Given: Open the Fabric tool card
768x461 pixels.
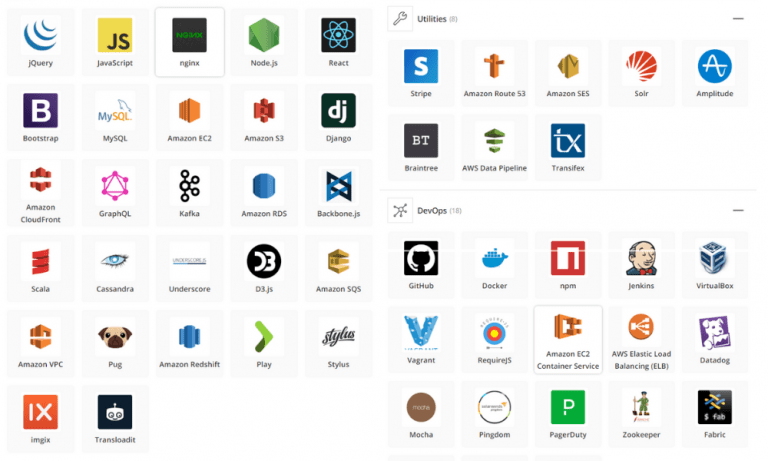Looking at the screenshot, I should pyautogui.click(x=715, y=414).
